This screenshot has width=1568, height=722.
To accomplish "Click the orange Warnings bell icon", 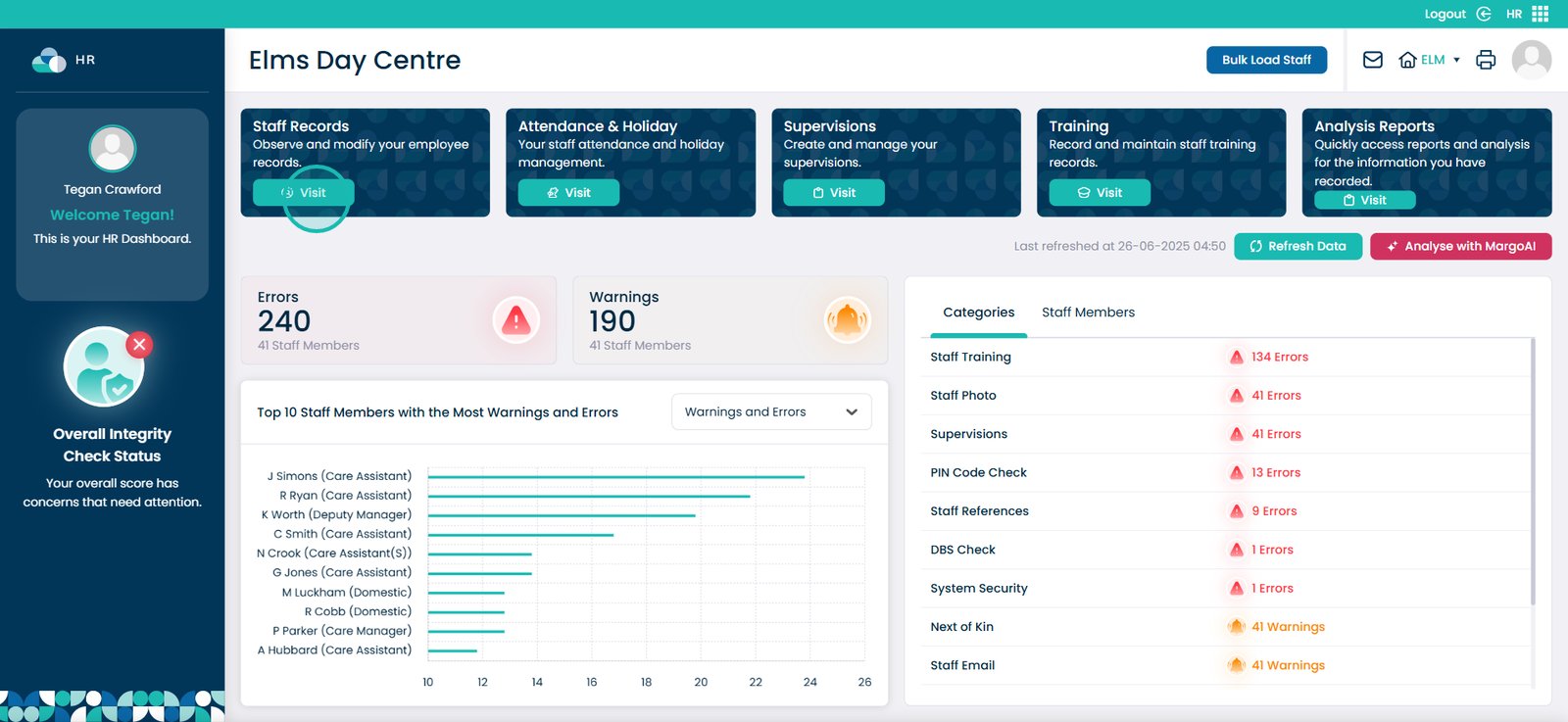I will tap(847, 320).
